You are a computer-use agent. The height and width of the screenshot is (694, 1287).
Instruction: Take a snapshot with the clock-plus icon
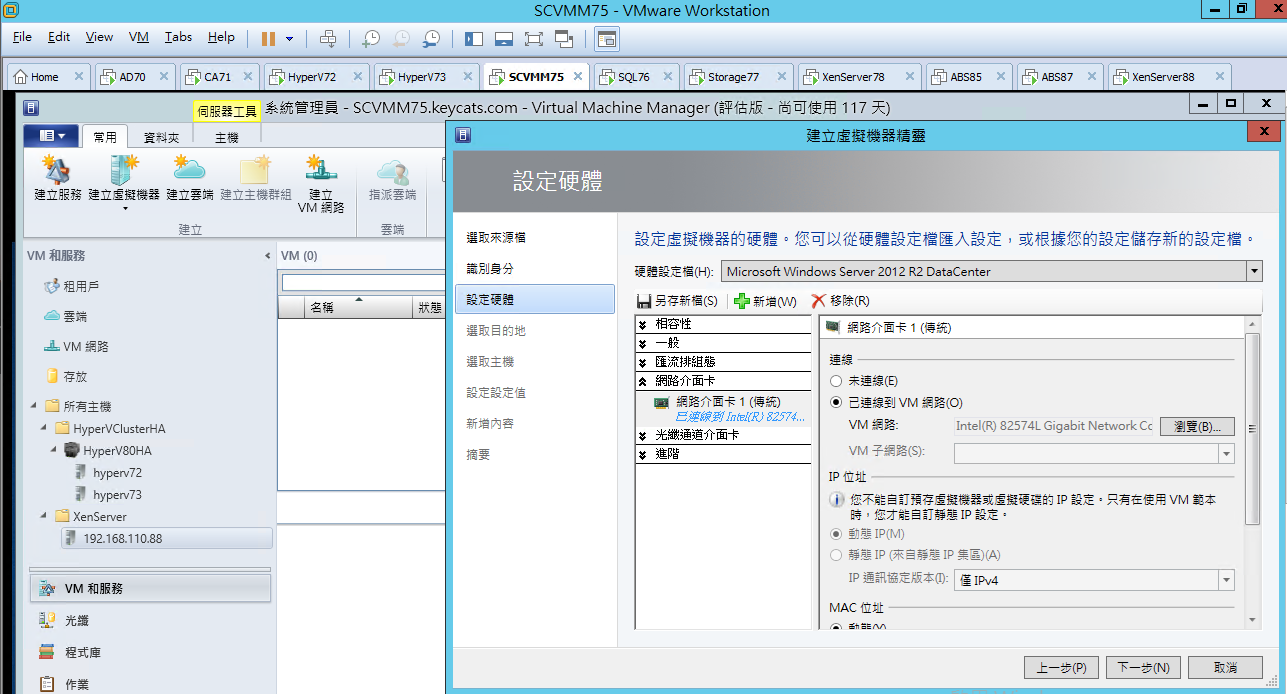371,38
